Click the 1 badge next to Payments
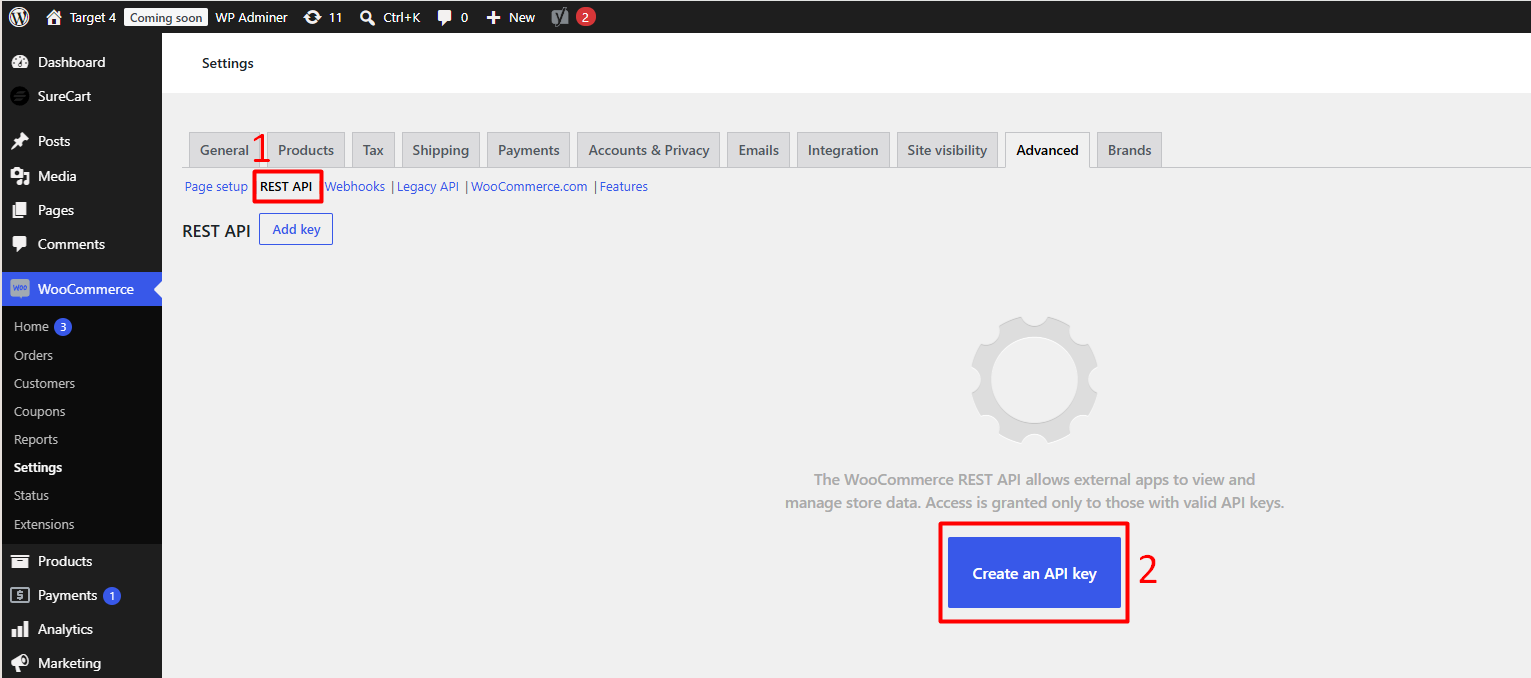The image size is (1531, 678). [112, 596]
